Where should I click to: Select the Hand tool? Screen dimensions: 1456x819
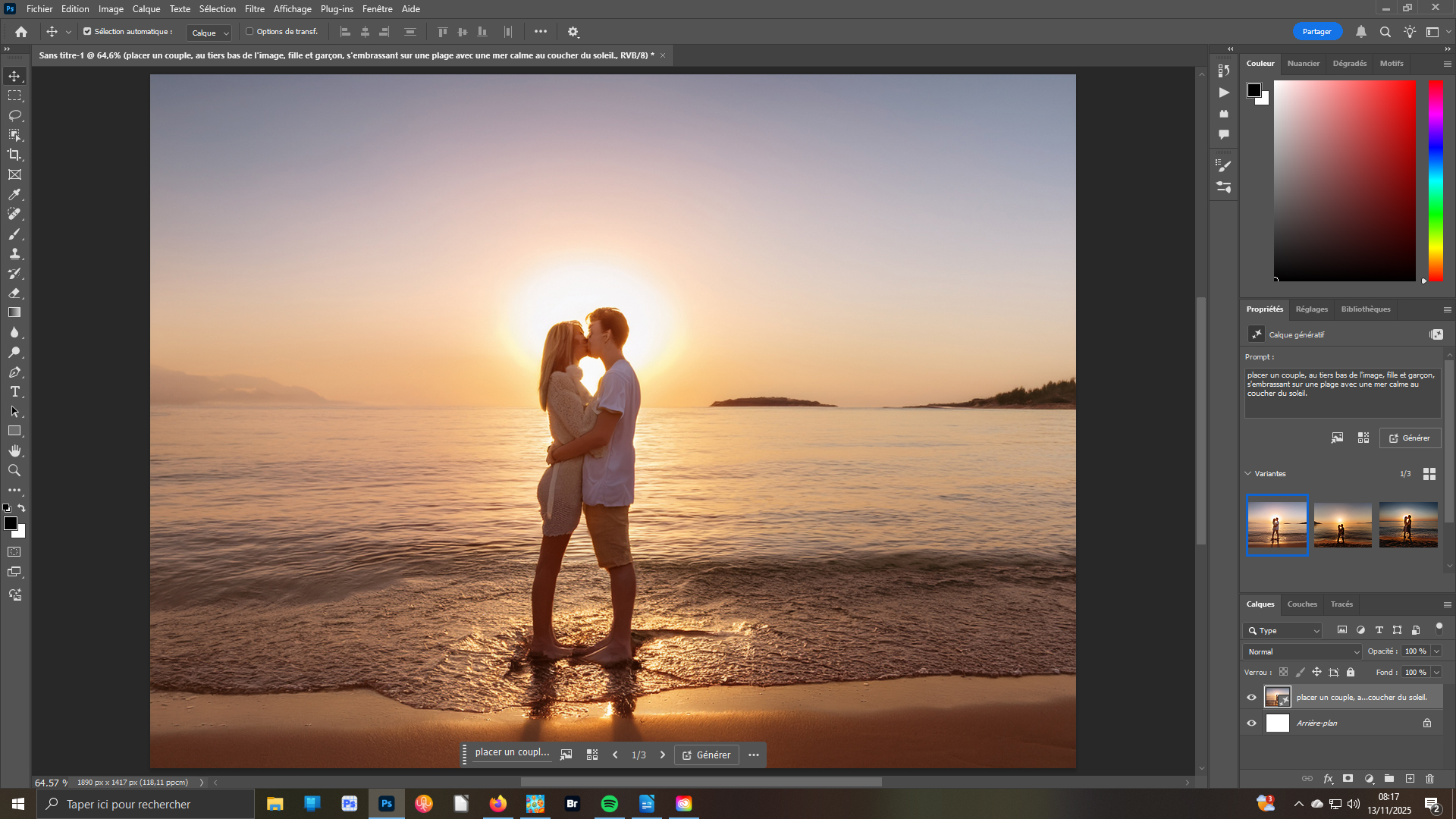point(14,451)
